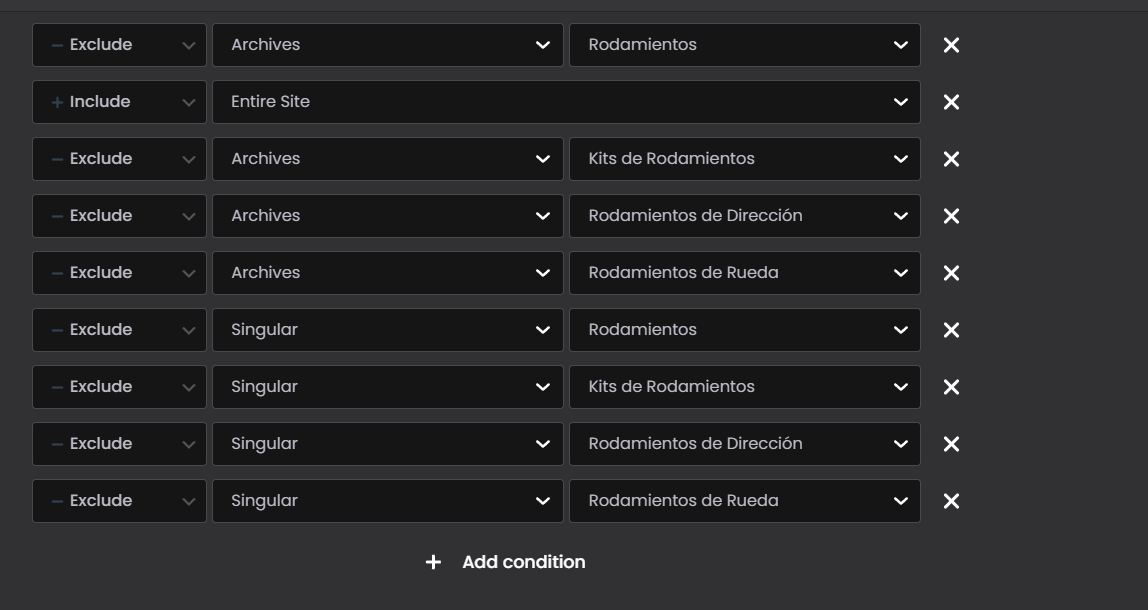Screen dimensions: 1148x610
Task: Remove the Singular Rodamientos de Rueda condition
Action: pos(951,501)
